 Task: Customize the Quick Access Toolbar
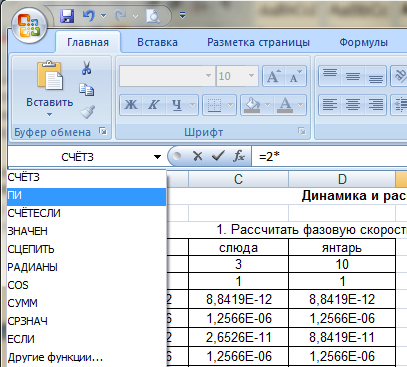click(x=182, y=15)
